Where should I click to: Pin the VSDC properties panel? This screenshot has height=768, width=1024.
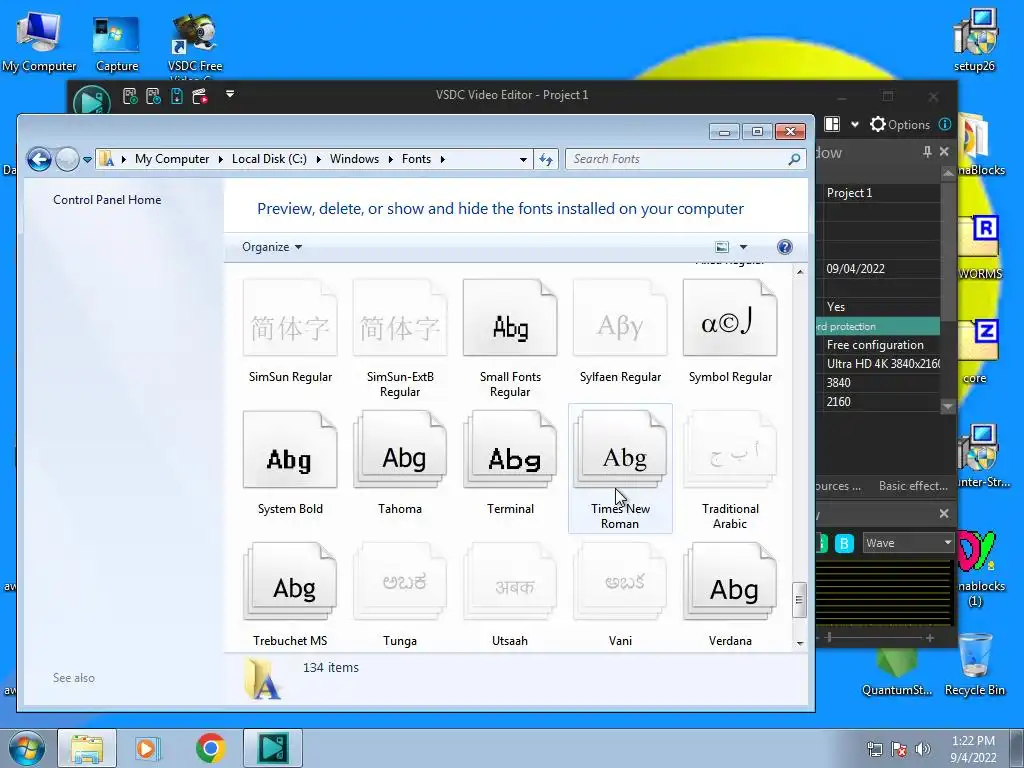927,152
